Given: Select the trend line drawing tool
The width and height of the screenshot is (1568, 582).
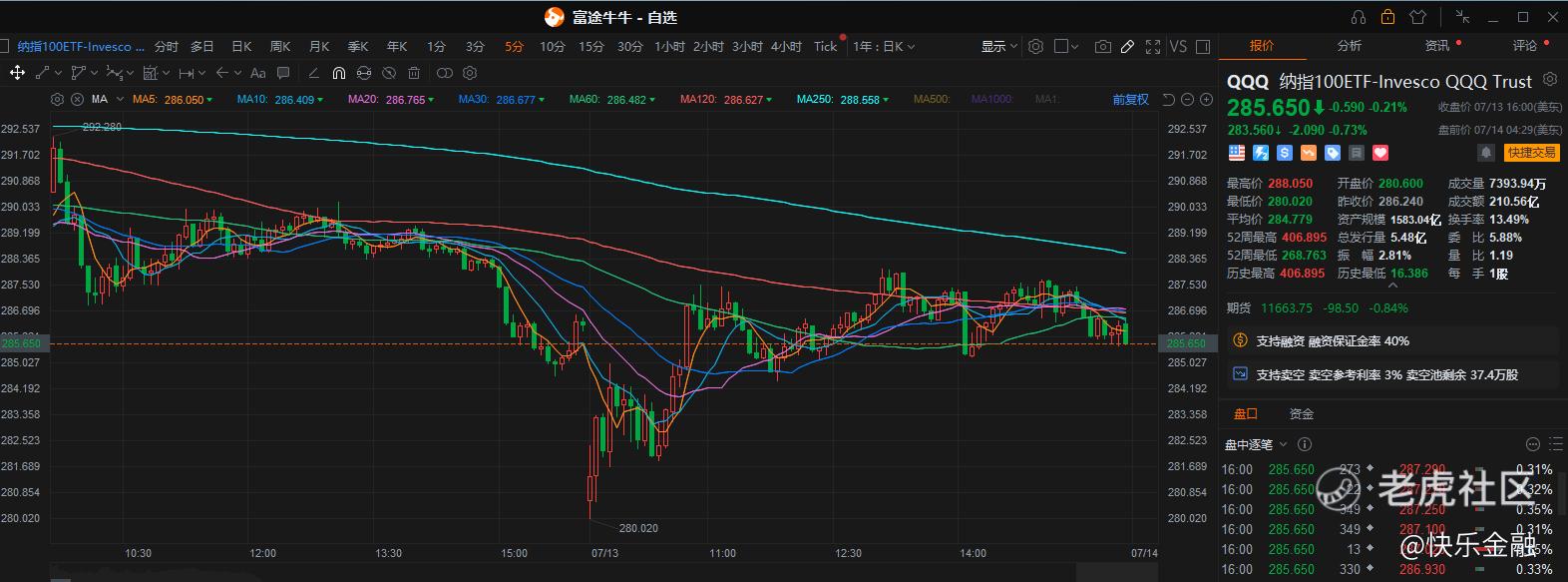Looking at the screenshot, I should tap(43, 73).
